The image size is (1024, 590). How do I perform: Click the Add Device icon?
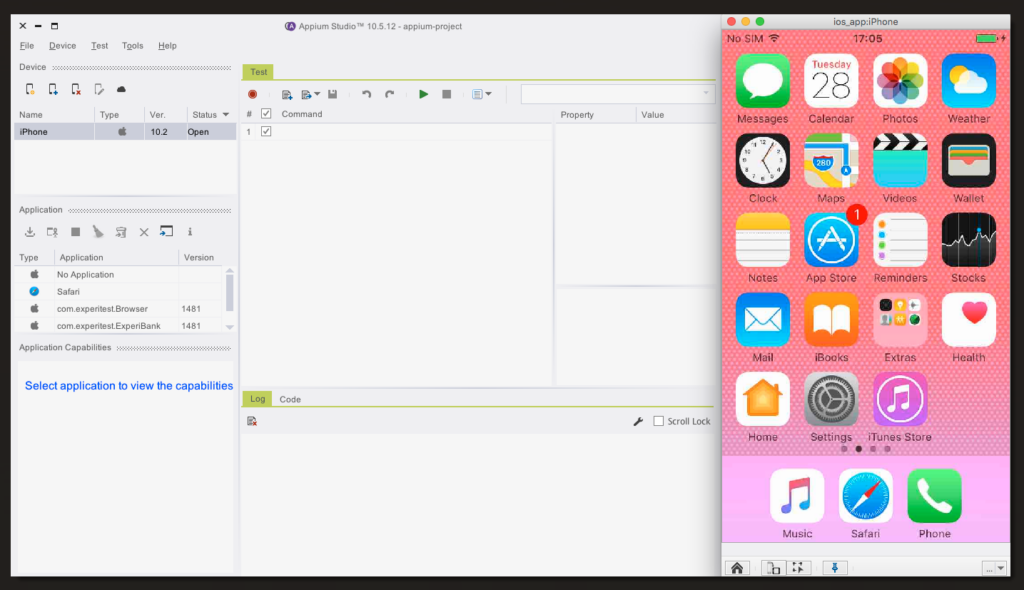point(53,90)
